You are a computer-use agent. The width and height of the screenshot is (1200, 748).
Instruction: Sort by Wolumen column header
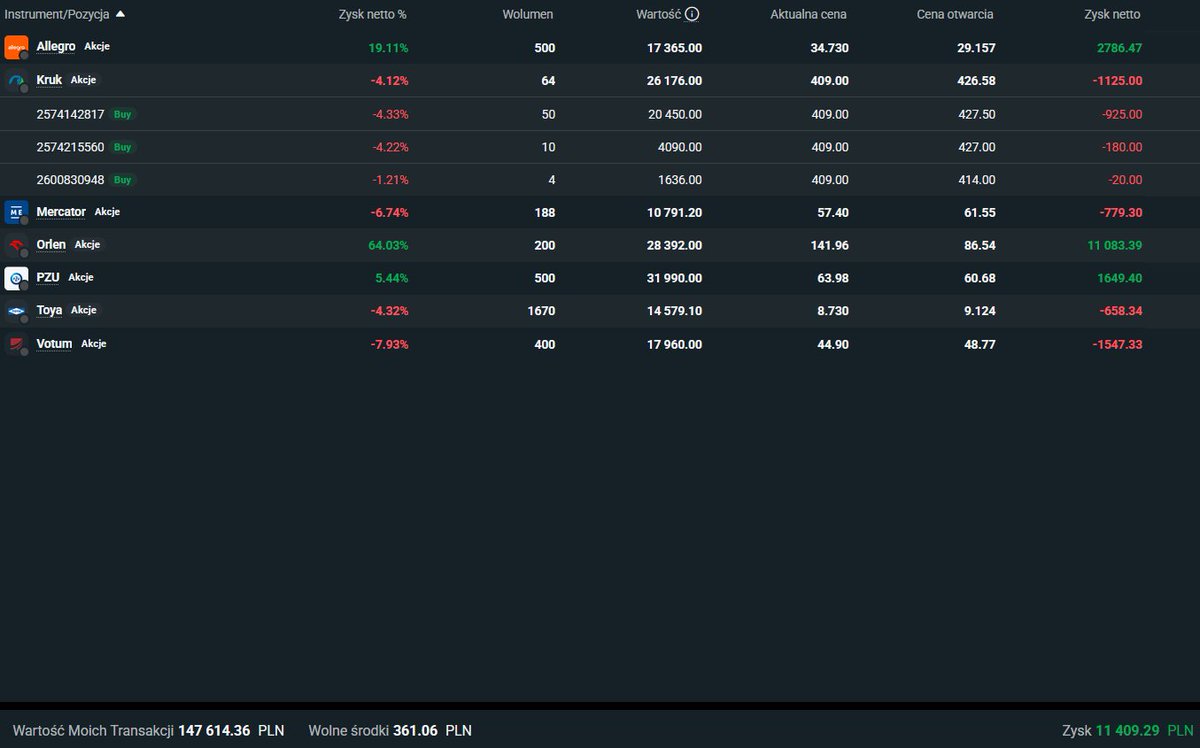[x=528, y=14]
